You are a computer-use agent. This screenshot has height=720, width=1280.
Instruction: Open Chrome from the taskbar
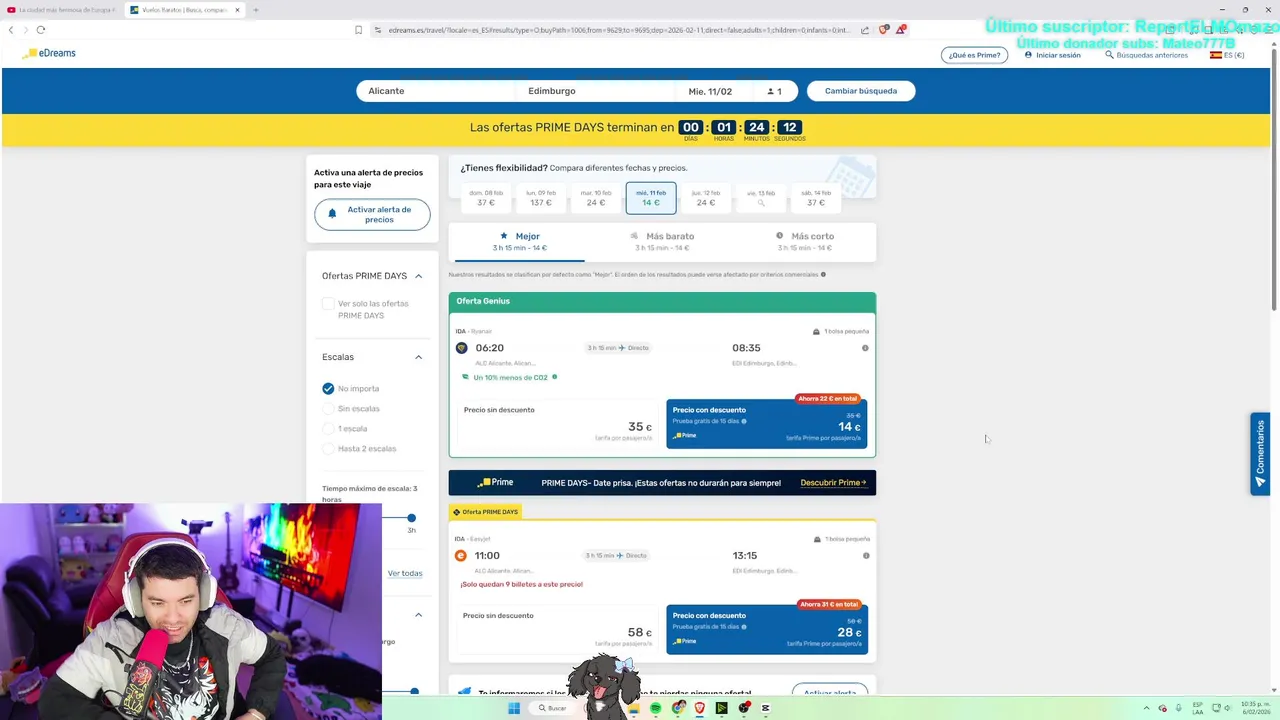679,708
